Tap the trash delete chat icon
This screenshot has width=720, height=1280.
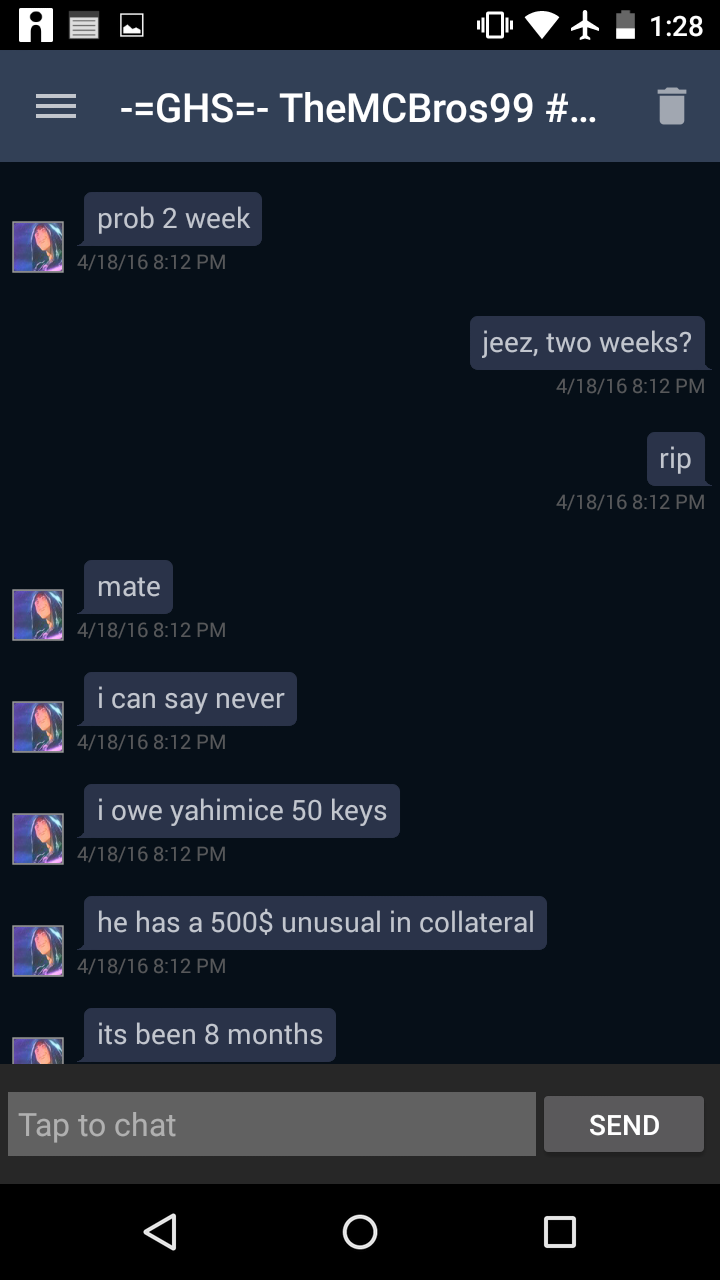coord(672,106)
